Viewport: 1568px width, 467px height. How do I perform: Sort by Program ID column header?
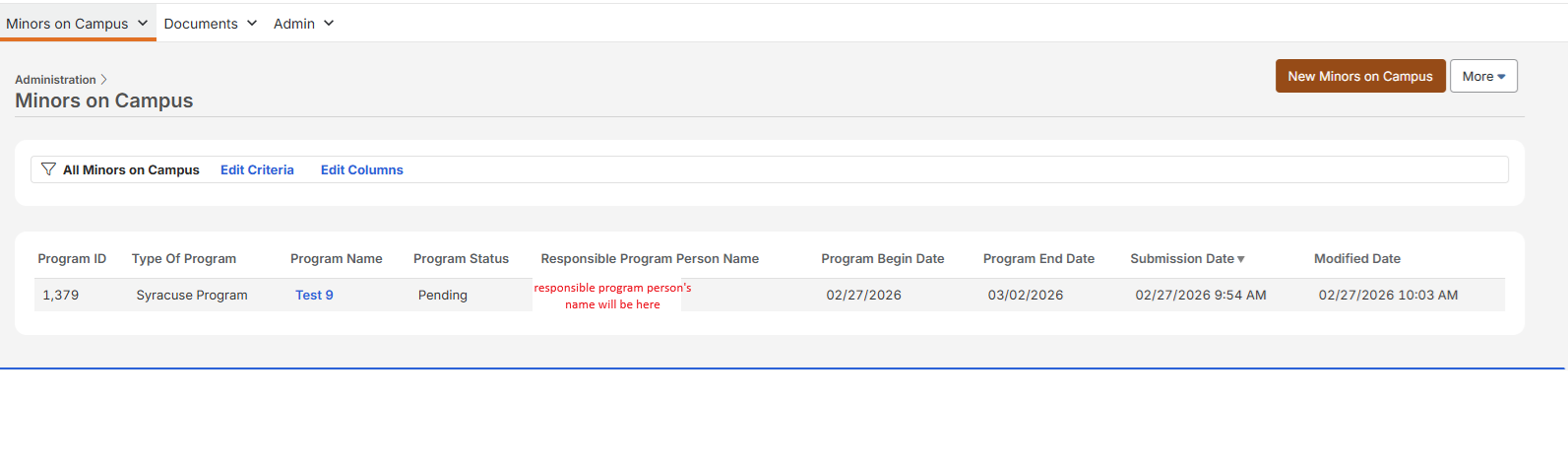[72, 259]
